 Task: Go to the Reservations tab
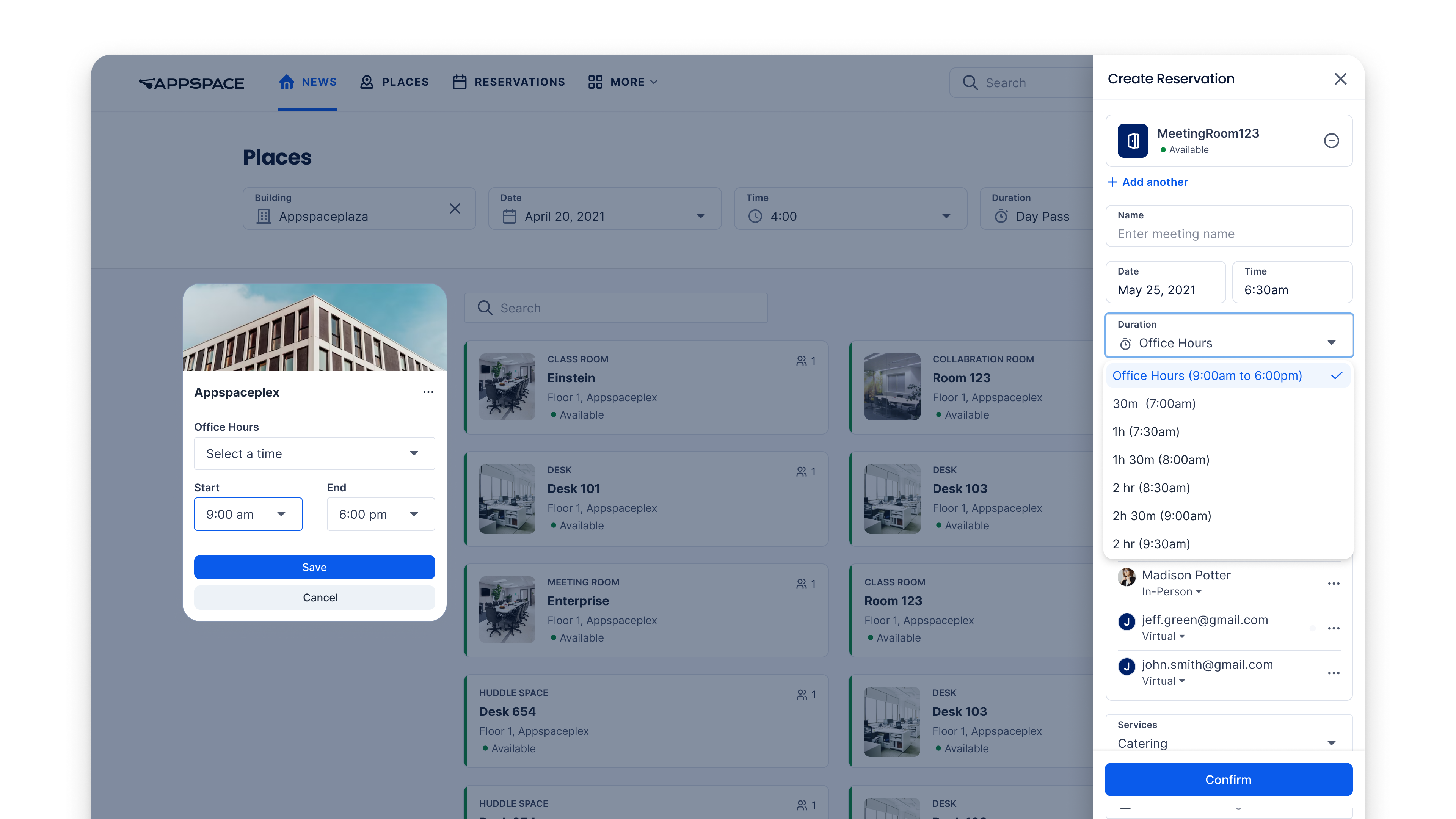(x=508, y=82)
